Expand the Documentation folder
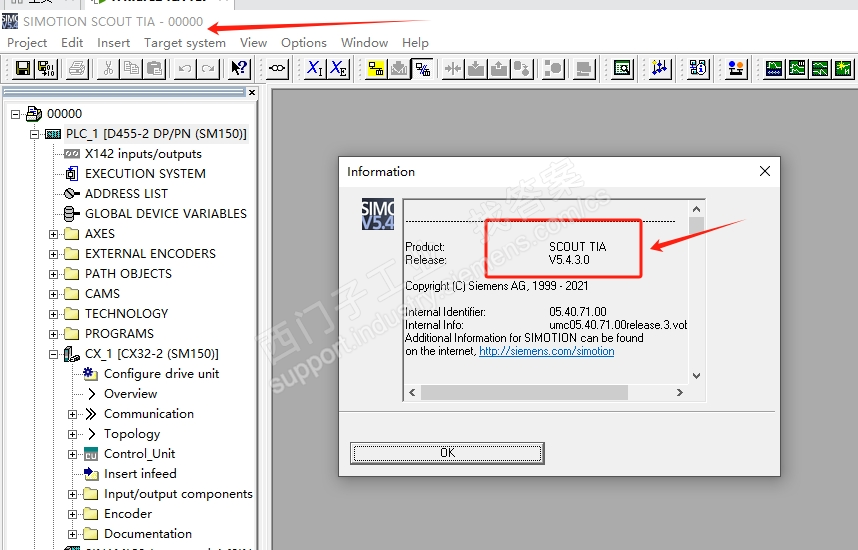 click(72, 534)
